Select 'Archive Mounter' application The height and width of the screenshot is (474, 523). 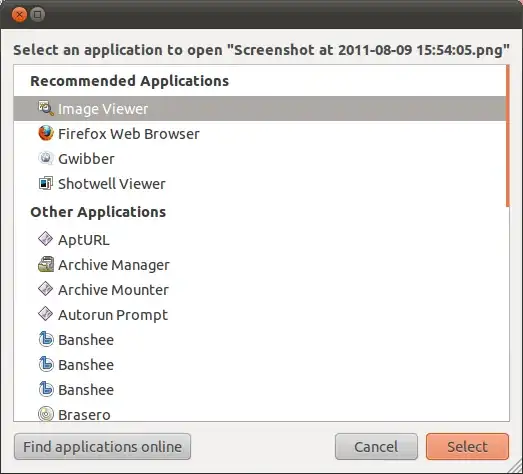coord(260,290)
